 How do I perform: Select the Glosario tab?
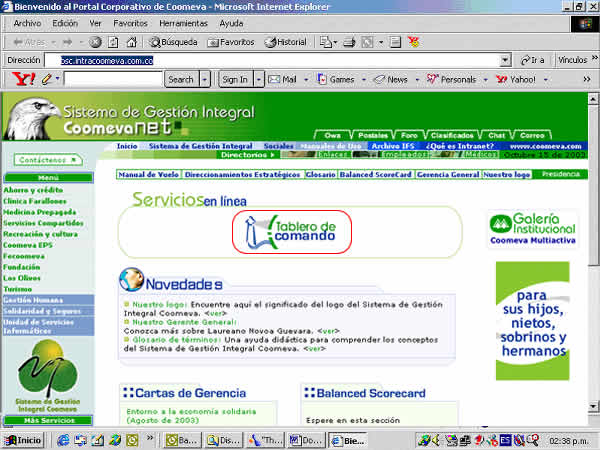[x=320, y=175]
